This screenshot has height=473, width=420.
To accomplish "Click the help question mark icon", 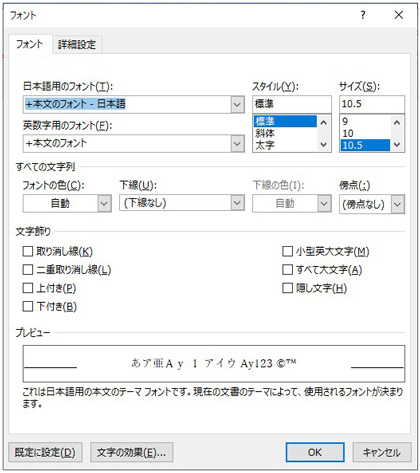I will pos(363,15).
